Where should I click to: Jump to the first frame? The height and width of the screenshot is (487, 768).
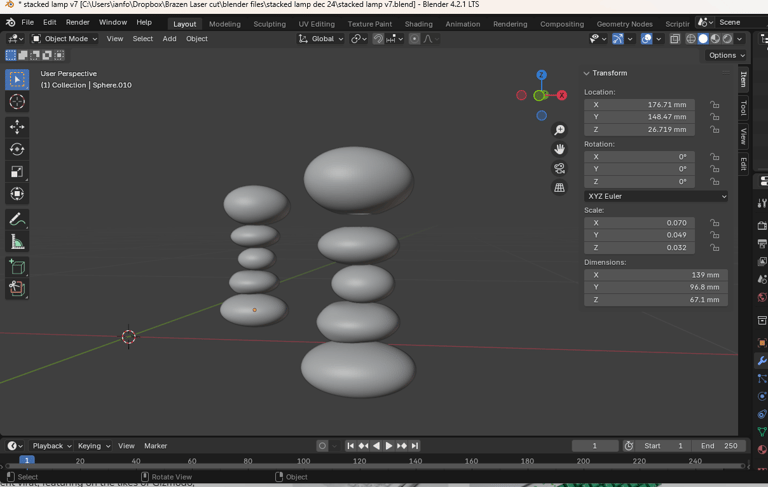click(350, 446)
